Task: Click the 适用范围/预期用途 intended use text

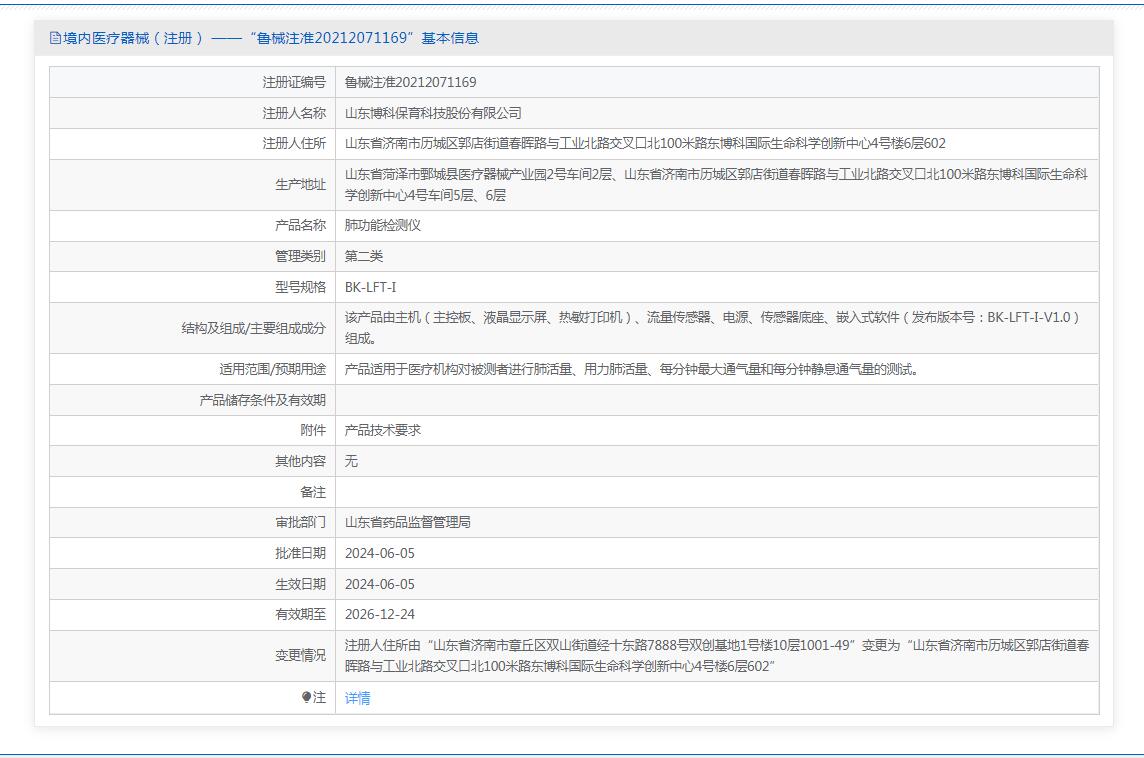Action: [631, 369]
